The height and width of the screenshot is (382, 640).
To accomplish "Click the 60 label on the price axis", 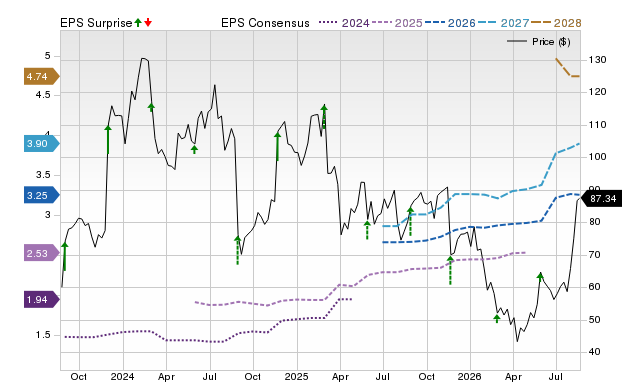I will [x=595, y=286].
